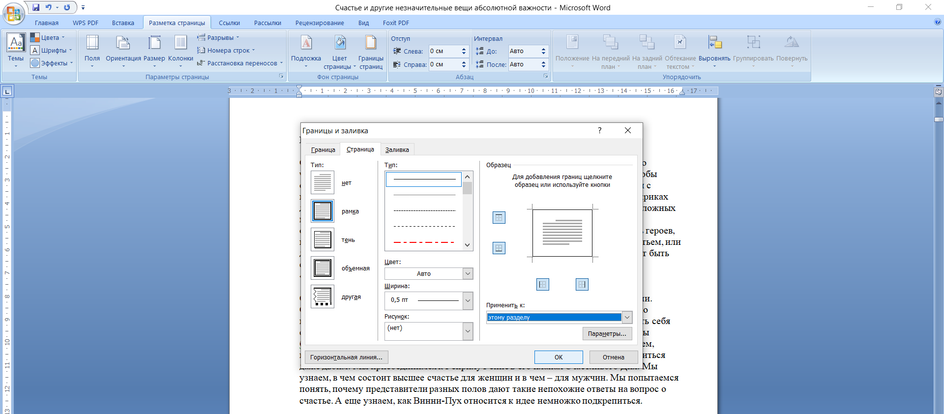Image resolution: width=944 pixels, height=414 pixels.
Task: Click the Справа right indent field
Action: [449, 64]
